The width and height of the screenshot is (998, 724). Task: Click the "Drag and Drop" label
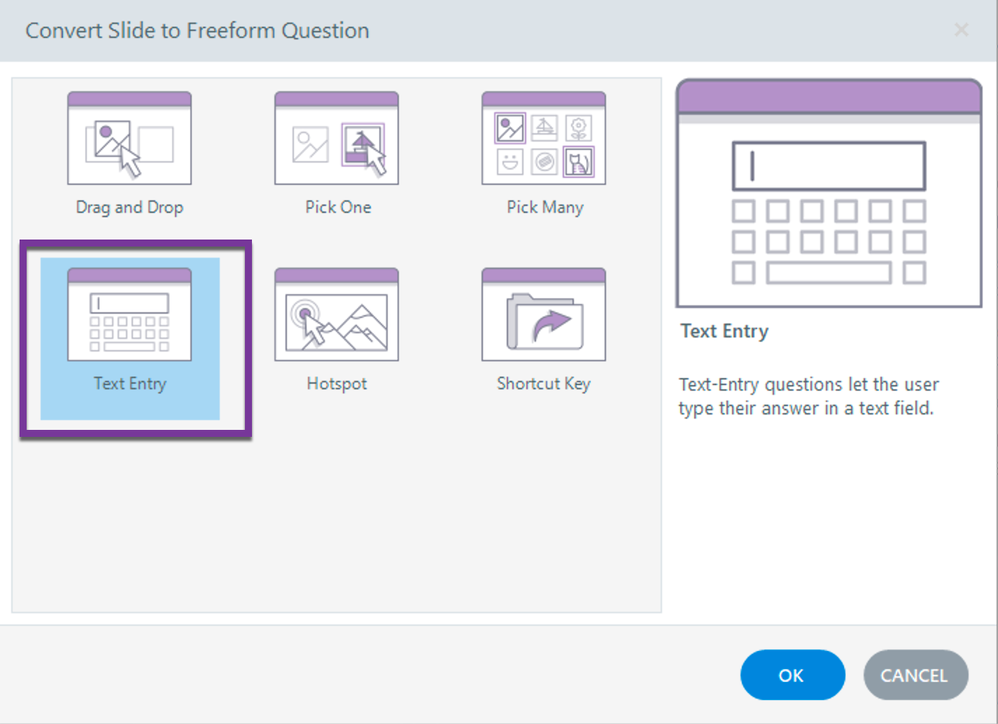[x=130, y=208]
